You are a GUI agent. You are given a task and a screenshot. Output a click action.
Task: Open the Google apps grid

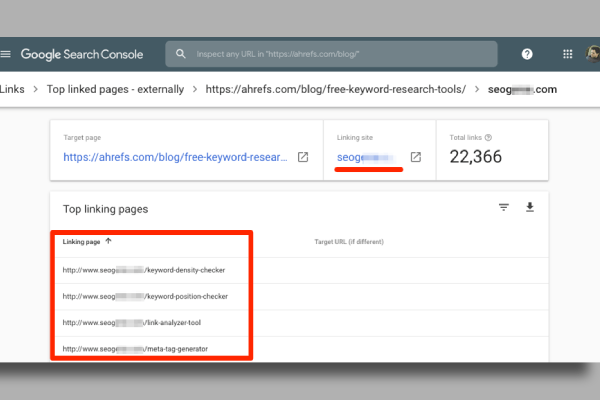point(567,54)
